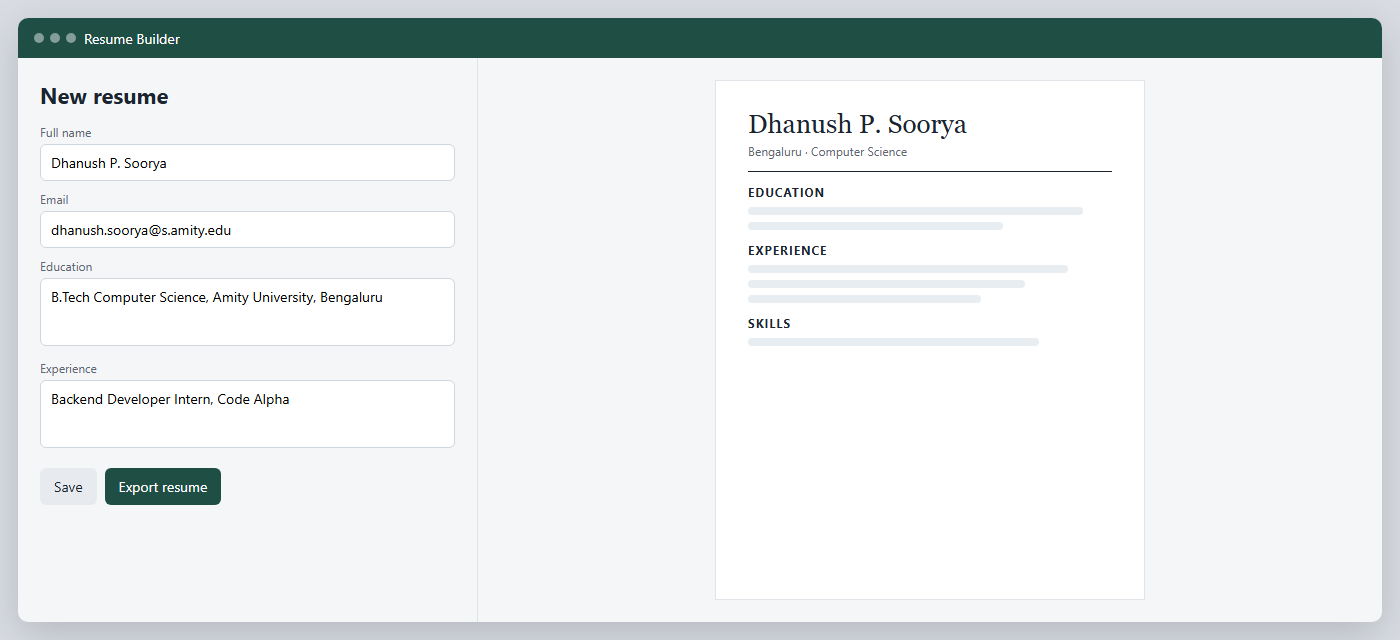Screen dimensions: 1400x640
Task: Click the Full name input field
Action: pos(247,162)
